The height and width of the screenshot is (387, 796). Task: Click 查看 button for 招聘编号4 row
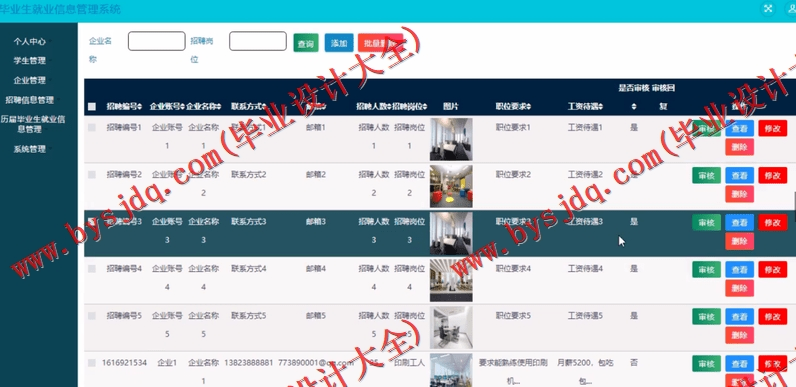click(x=739, y=270)
